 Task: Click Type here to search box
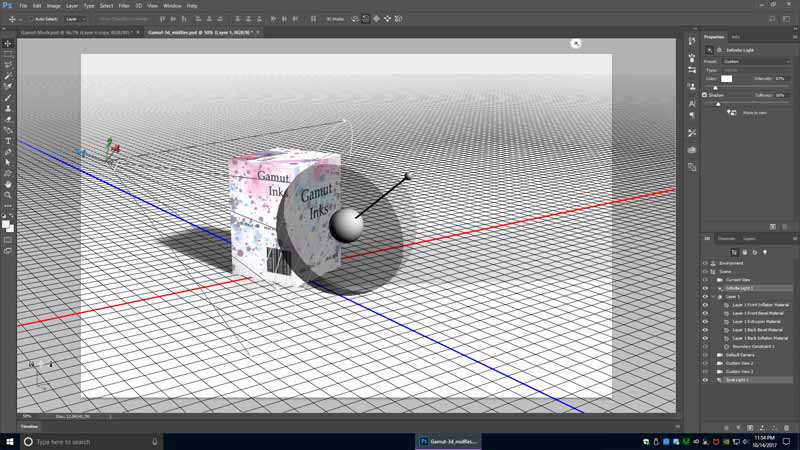(92, 441)
